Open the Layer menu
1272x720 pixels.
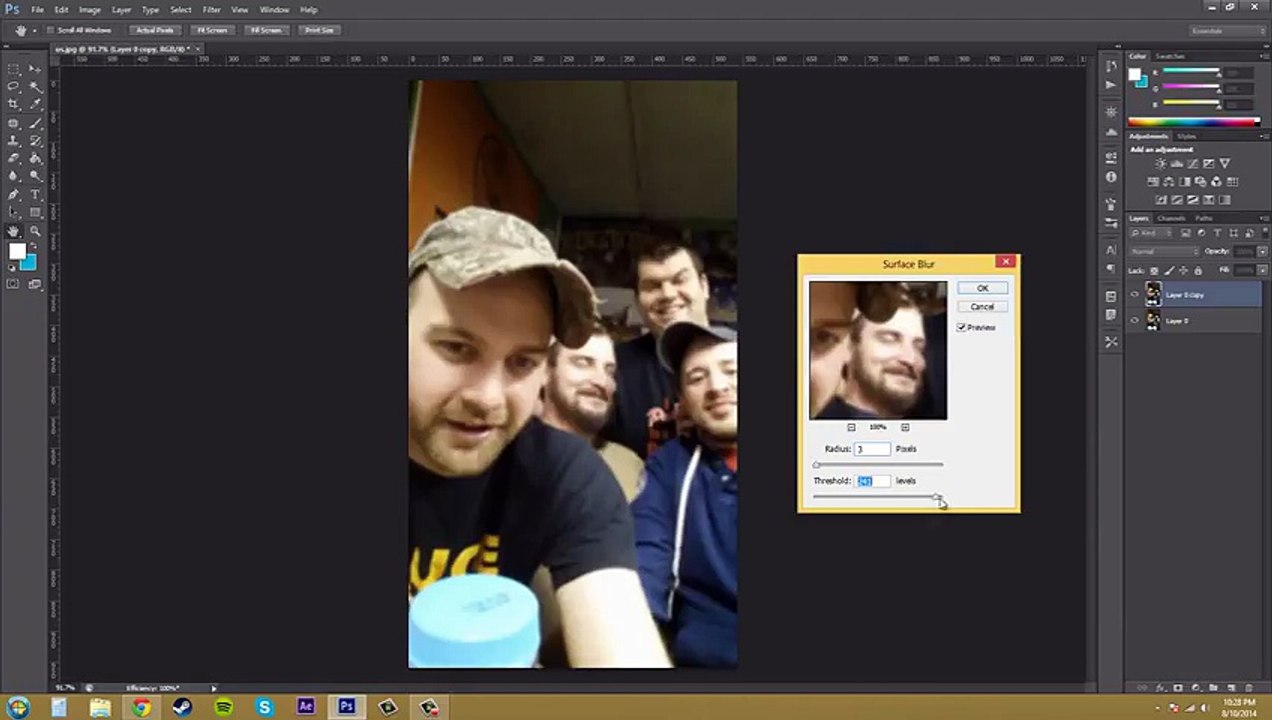pos(121,10)
